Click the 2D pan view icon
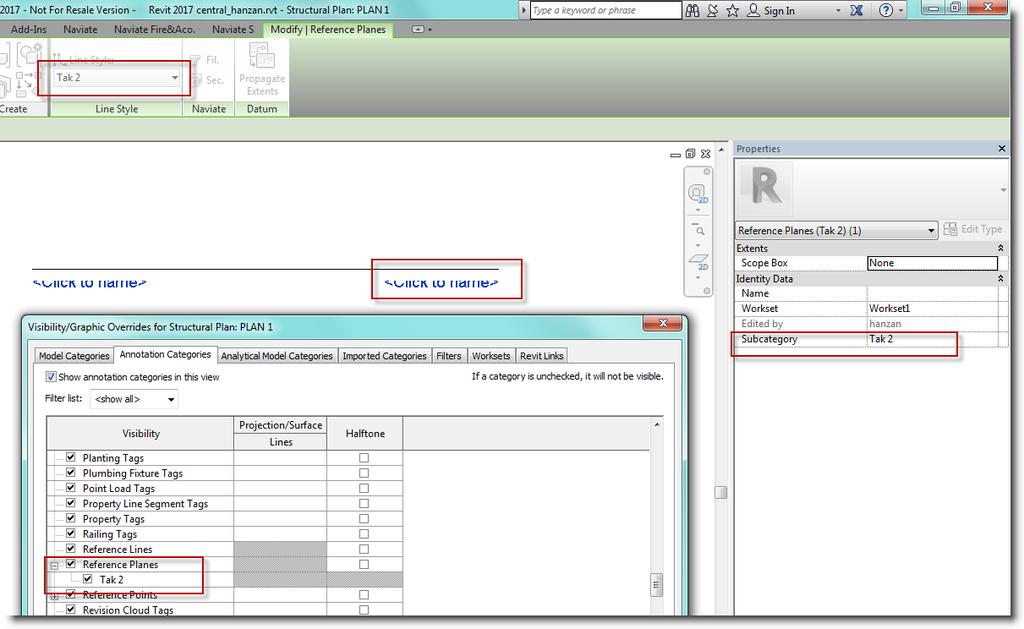Screen dimensions: 1024x629 pyautogui.click(x=698, y=263)
